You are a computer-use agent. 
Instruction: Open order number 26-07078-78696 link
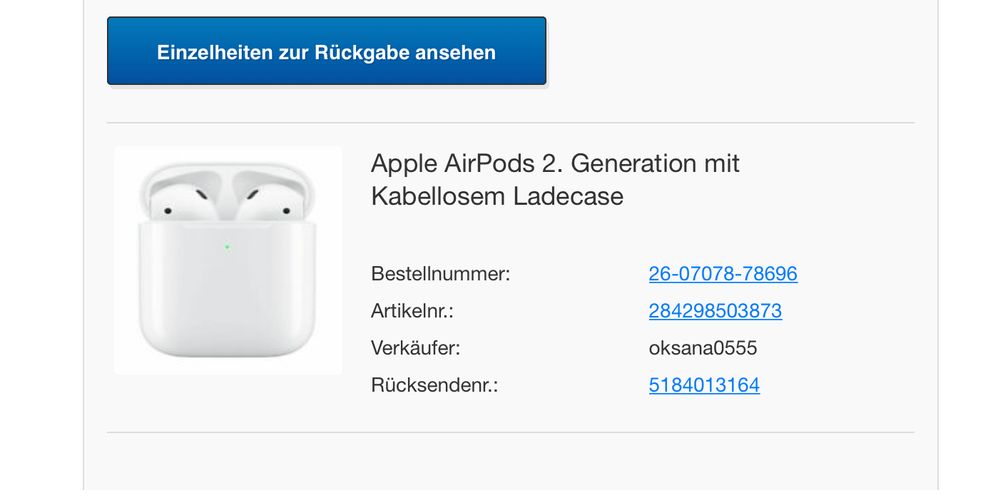(722, 274)
